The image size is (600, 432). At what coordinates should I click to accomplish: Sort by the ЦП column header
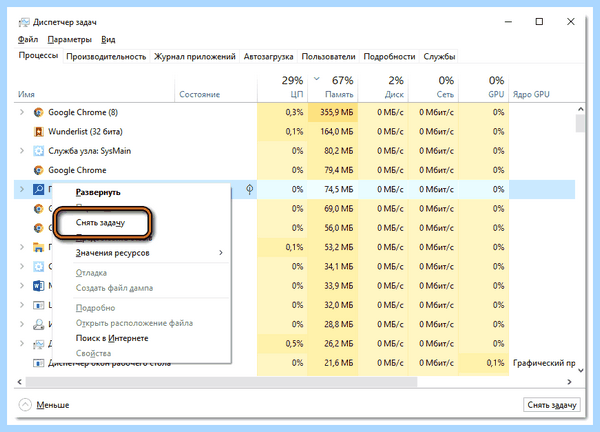coord(282,88)
